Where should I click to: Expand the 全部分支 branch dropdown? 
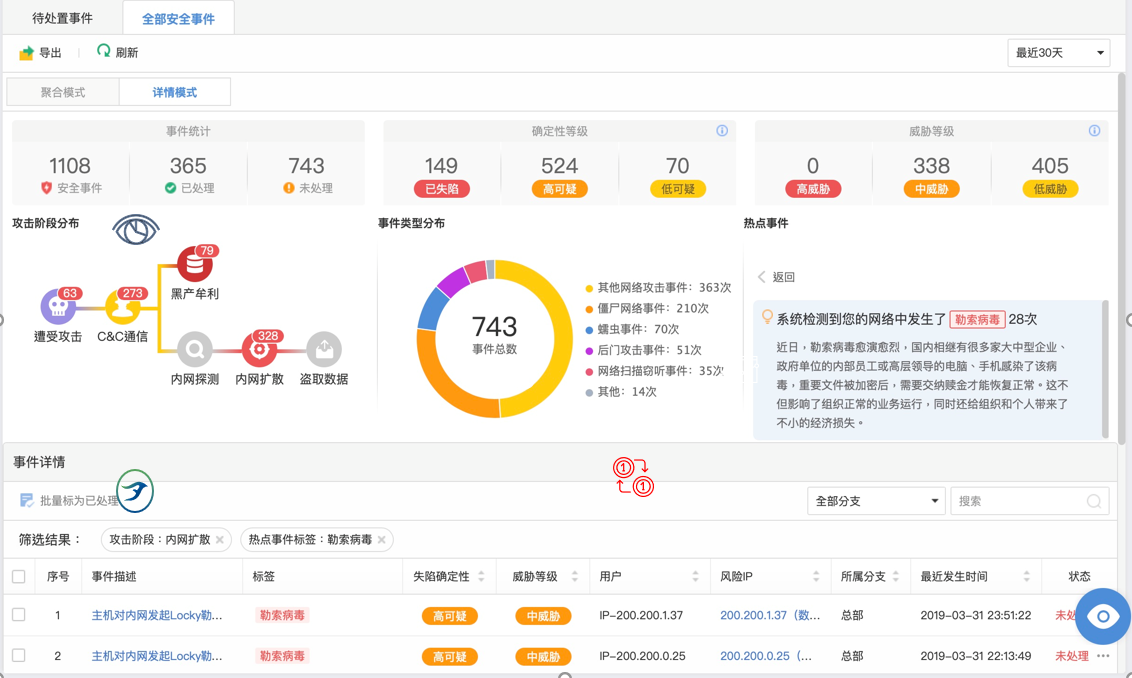point(875,501)
